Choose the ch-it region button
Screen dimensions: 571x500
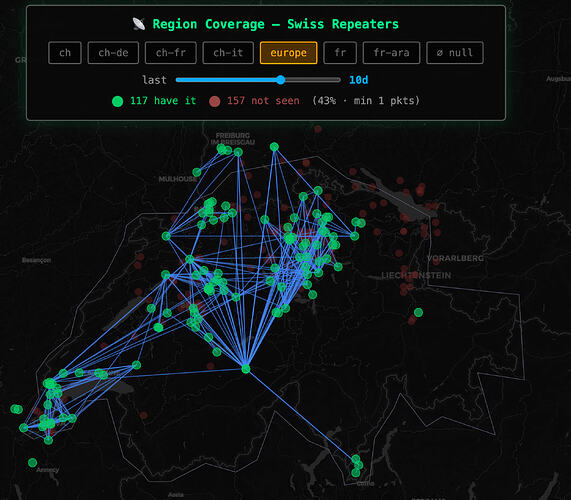coord(228,53)
